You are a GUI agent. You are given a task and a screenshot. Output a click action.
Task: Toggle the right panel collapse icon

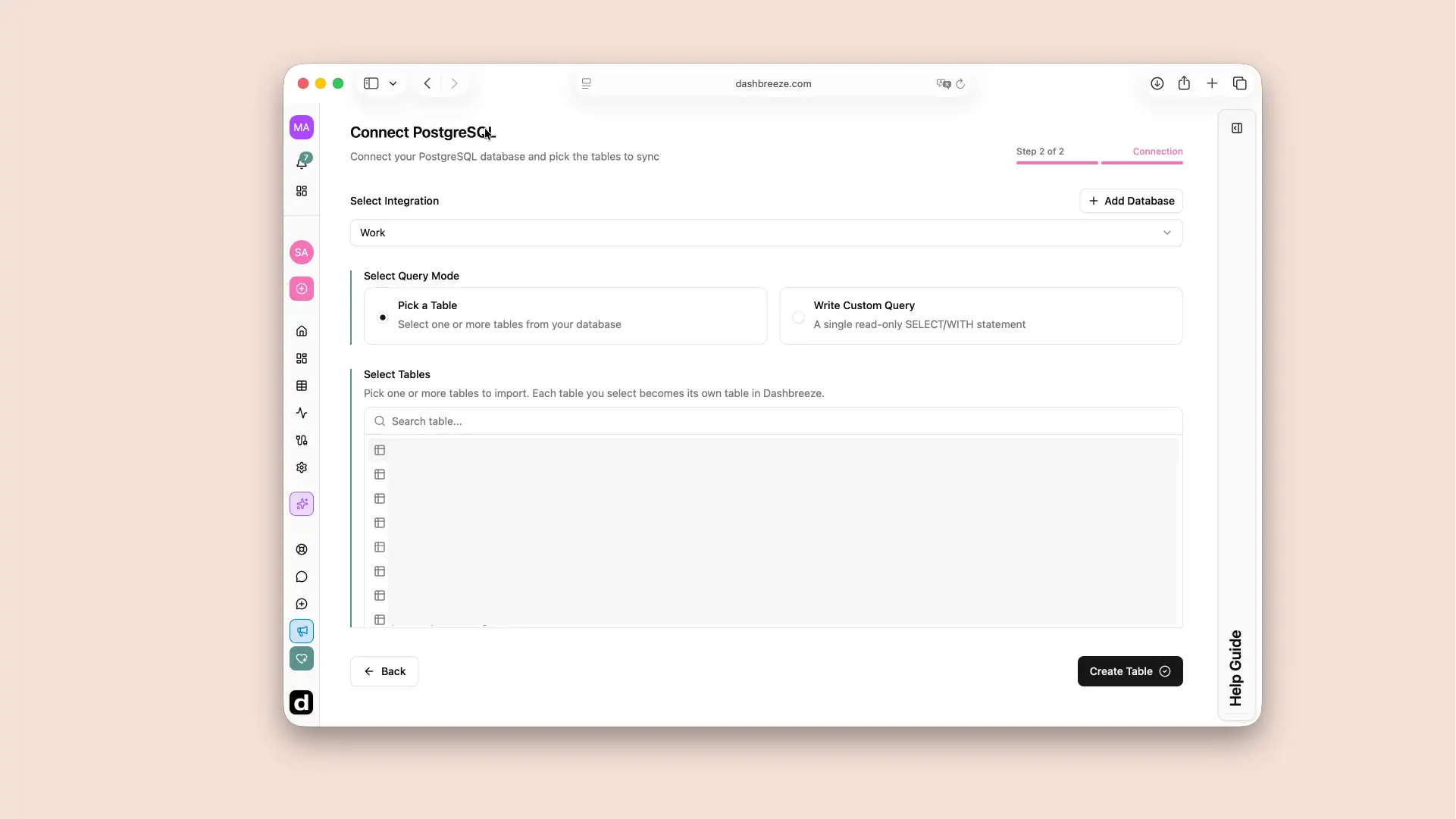point(1237,128)
